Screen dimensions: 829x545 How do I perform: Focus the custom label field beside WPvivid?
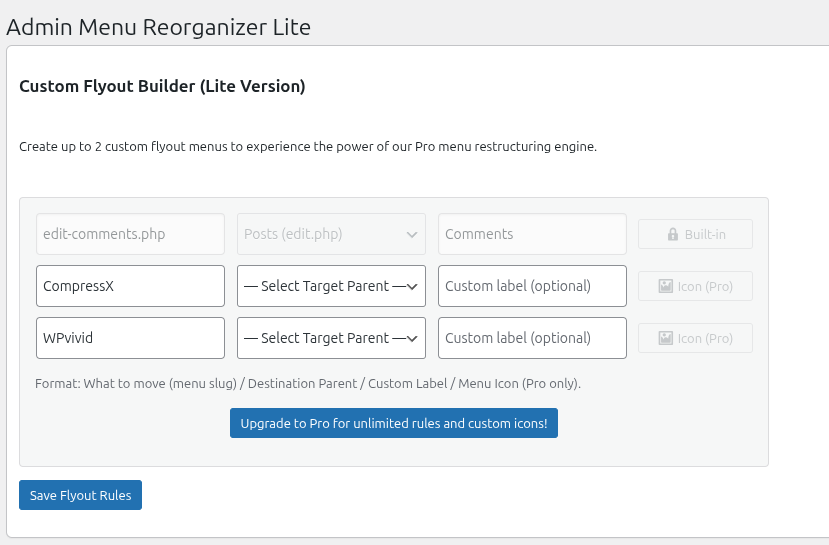click(532, 338)
